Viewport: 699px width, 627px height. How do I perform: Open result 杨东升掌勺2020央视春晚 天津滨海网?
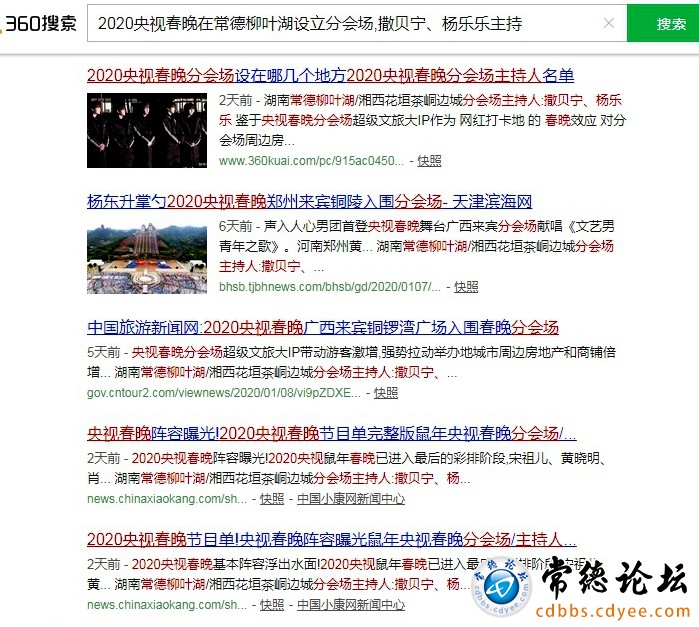[x=309, y=202]
